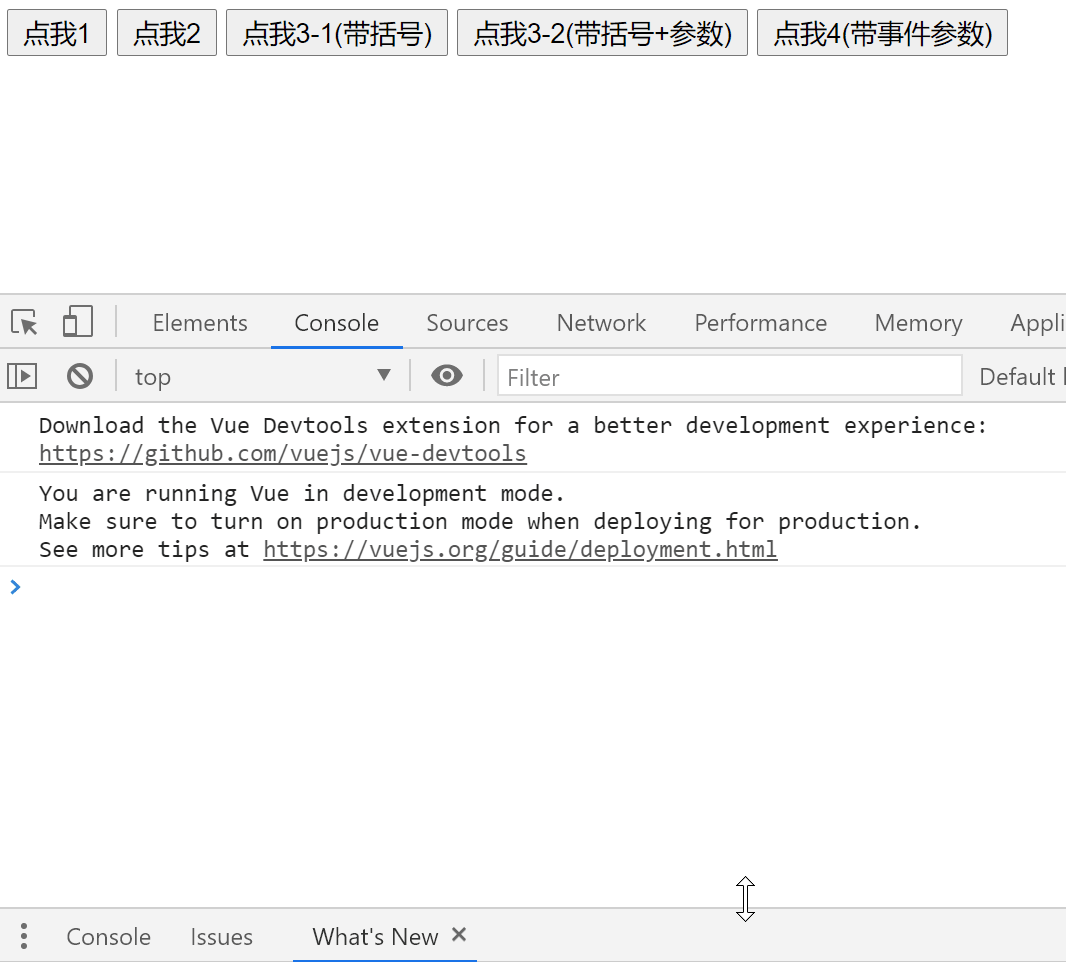Open the console sidebar icon
This screenshot has height=962, width=1066.
tap(22, 375)
